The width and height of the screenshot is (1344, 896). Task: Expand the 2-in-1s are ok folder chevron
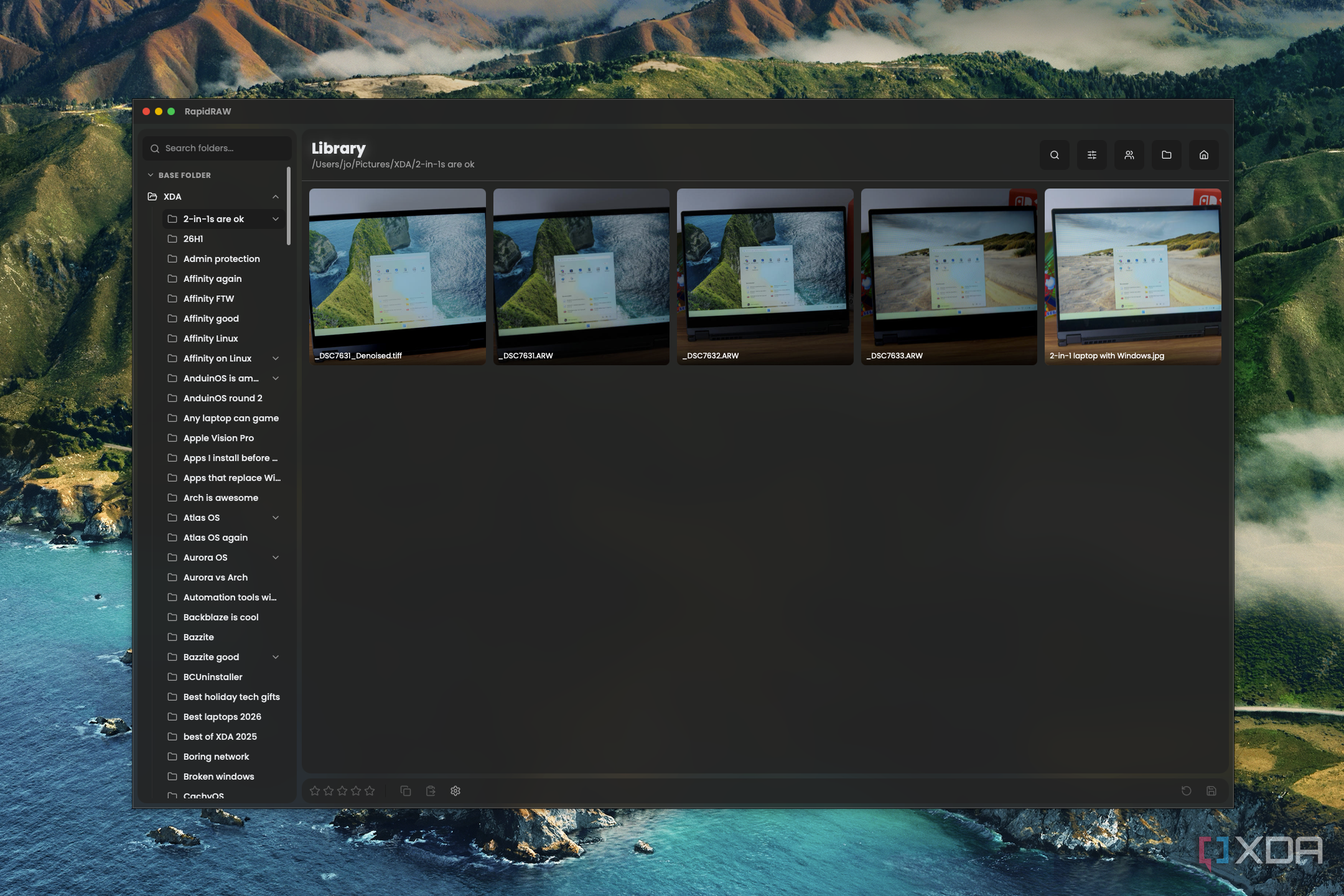pos(276,219)
